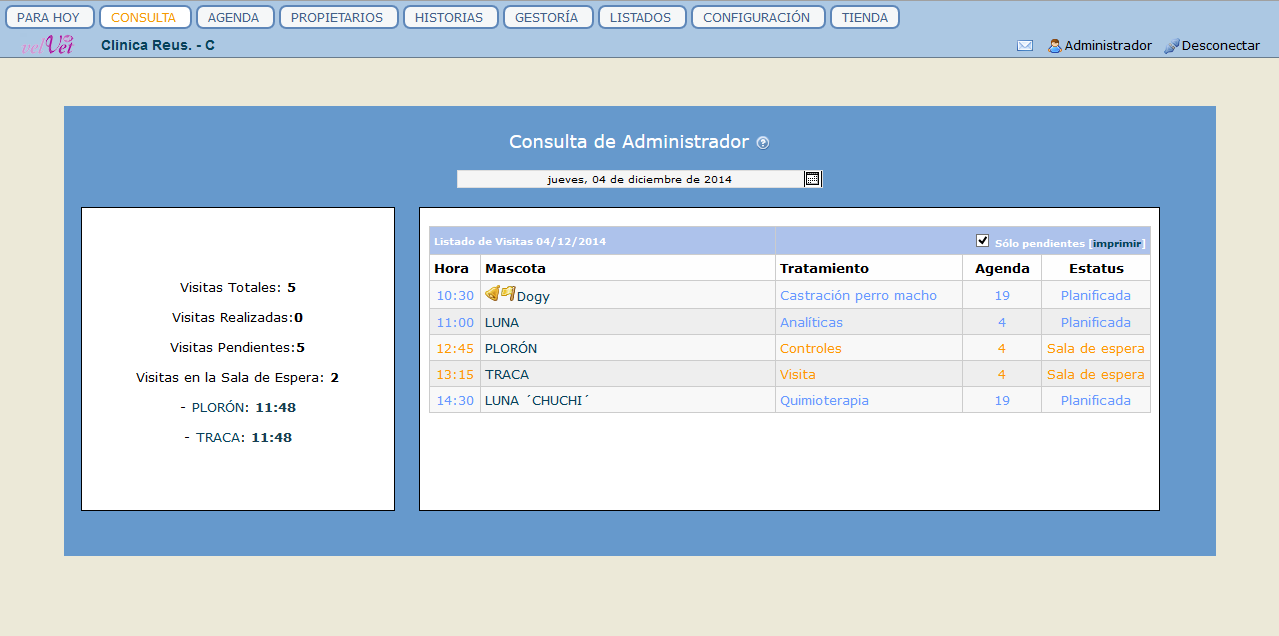This screenshot has height=636, width=1279.
Task: Click the Desconectar plug icon
Action: [1172, 46]
